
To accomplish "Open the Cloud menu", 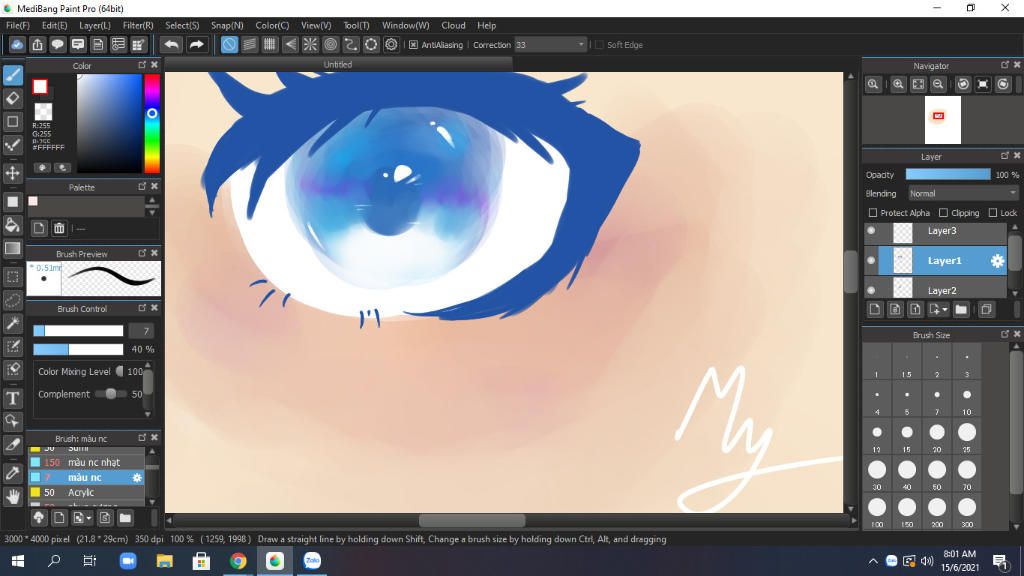I will tap(453, 25).
